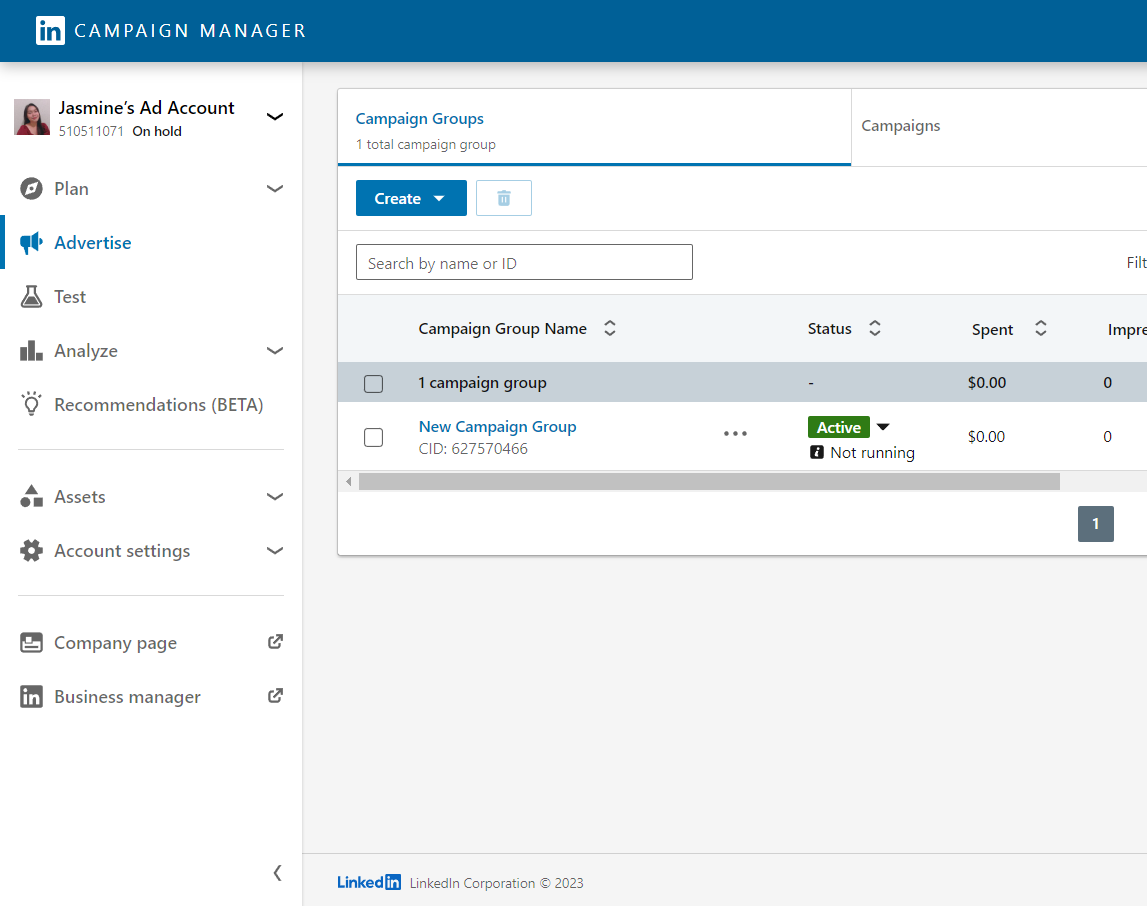Click the Not running info icon
Screen dimensions: 1147x906
coord(817,453)
